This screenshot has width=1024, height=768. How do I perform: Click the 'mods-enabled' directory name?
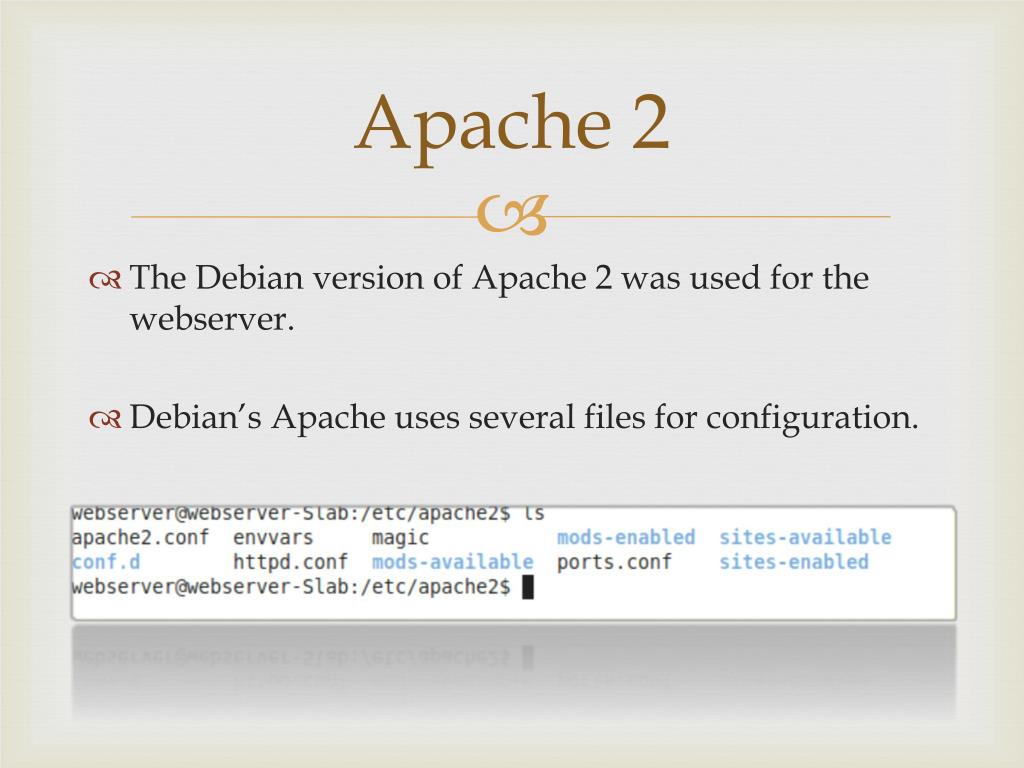(626, 537)
